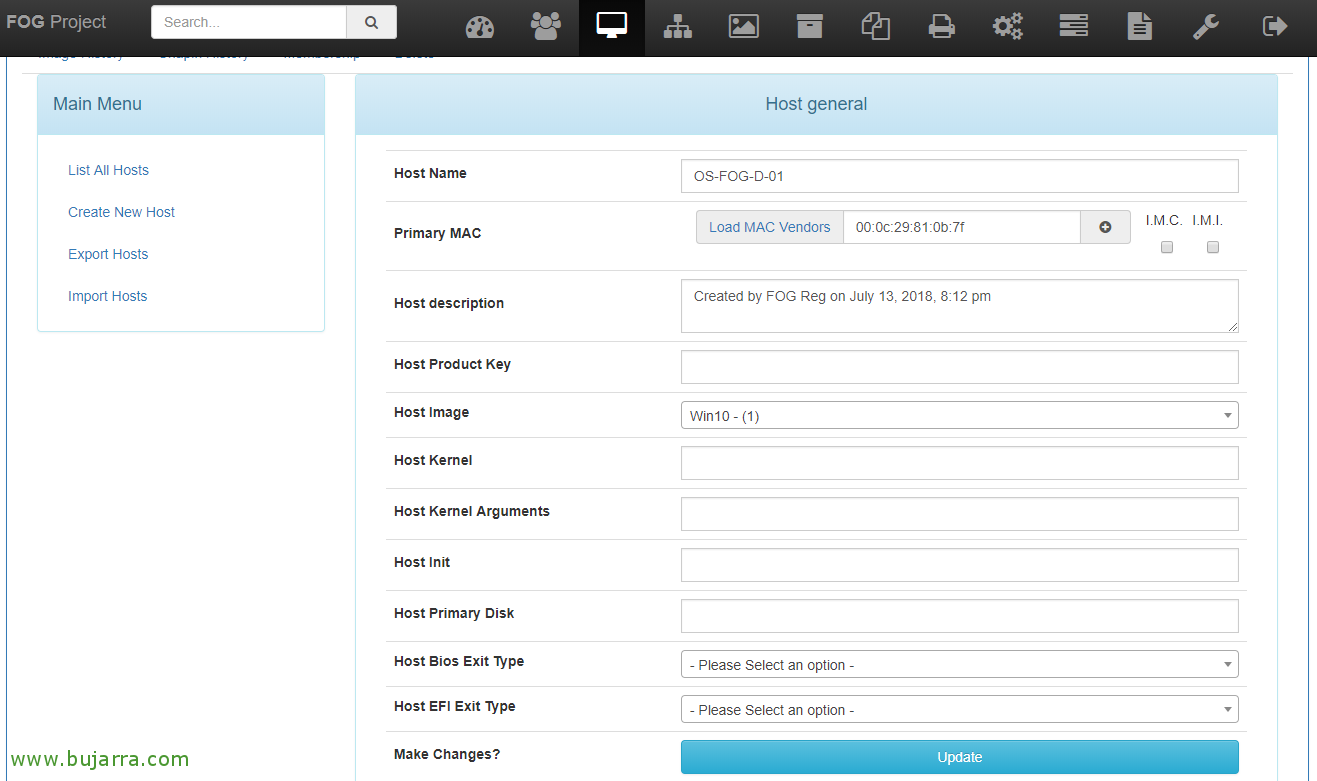Click the Host Product Key field
This screenshot has height=781, width=1317.
[x=960, y=367]
